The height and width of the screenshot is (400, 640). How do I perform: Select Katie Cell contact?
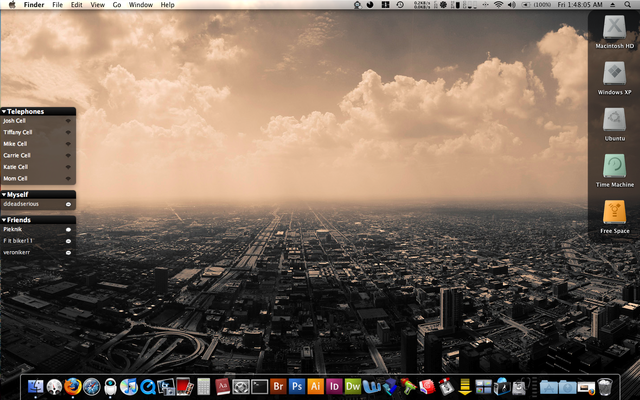point(38,167)
